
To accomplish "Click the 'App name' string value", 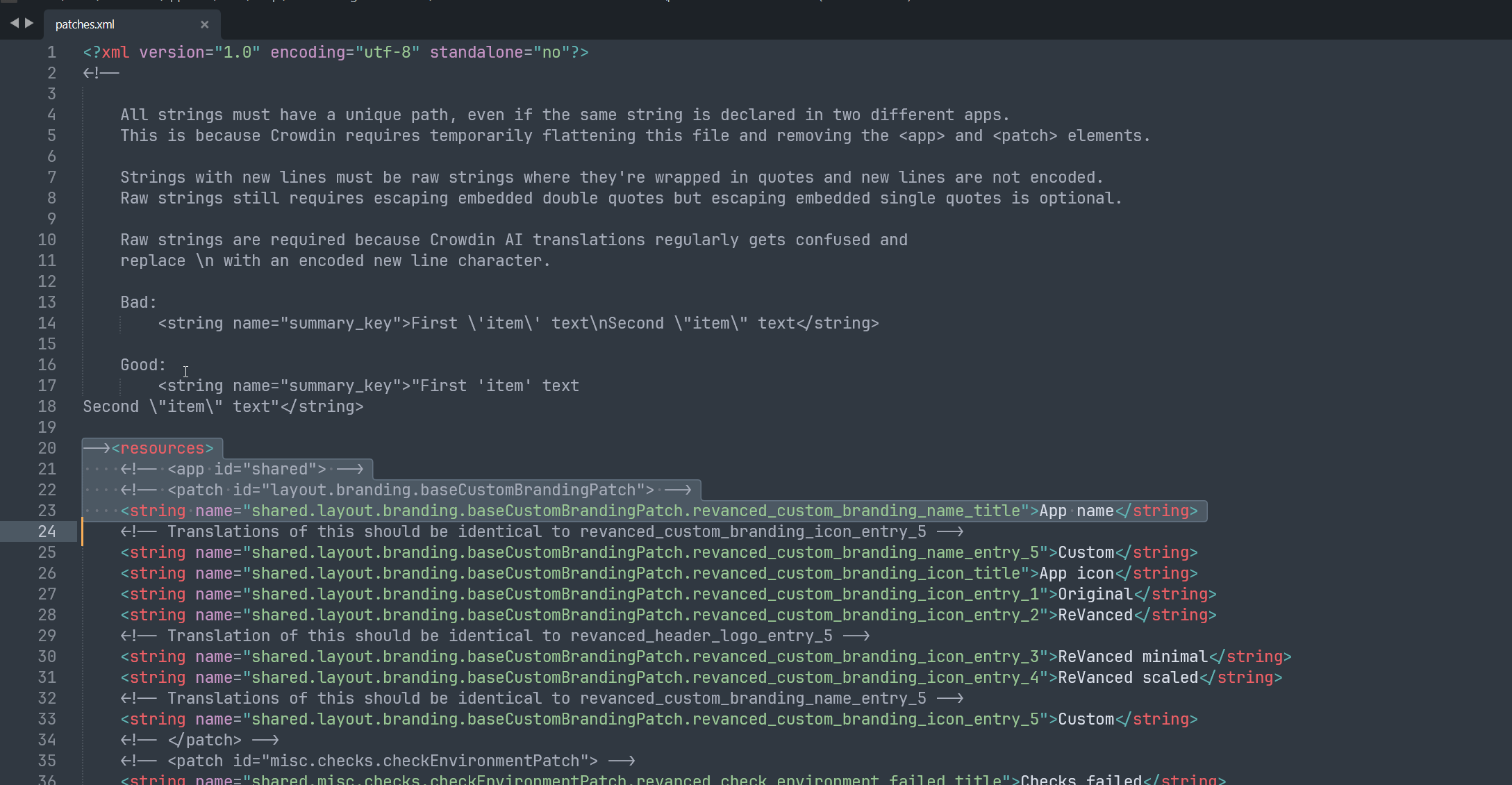I will [x=1077, y=511].
